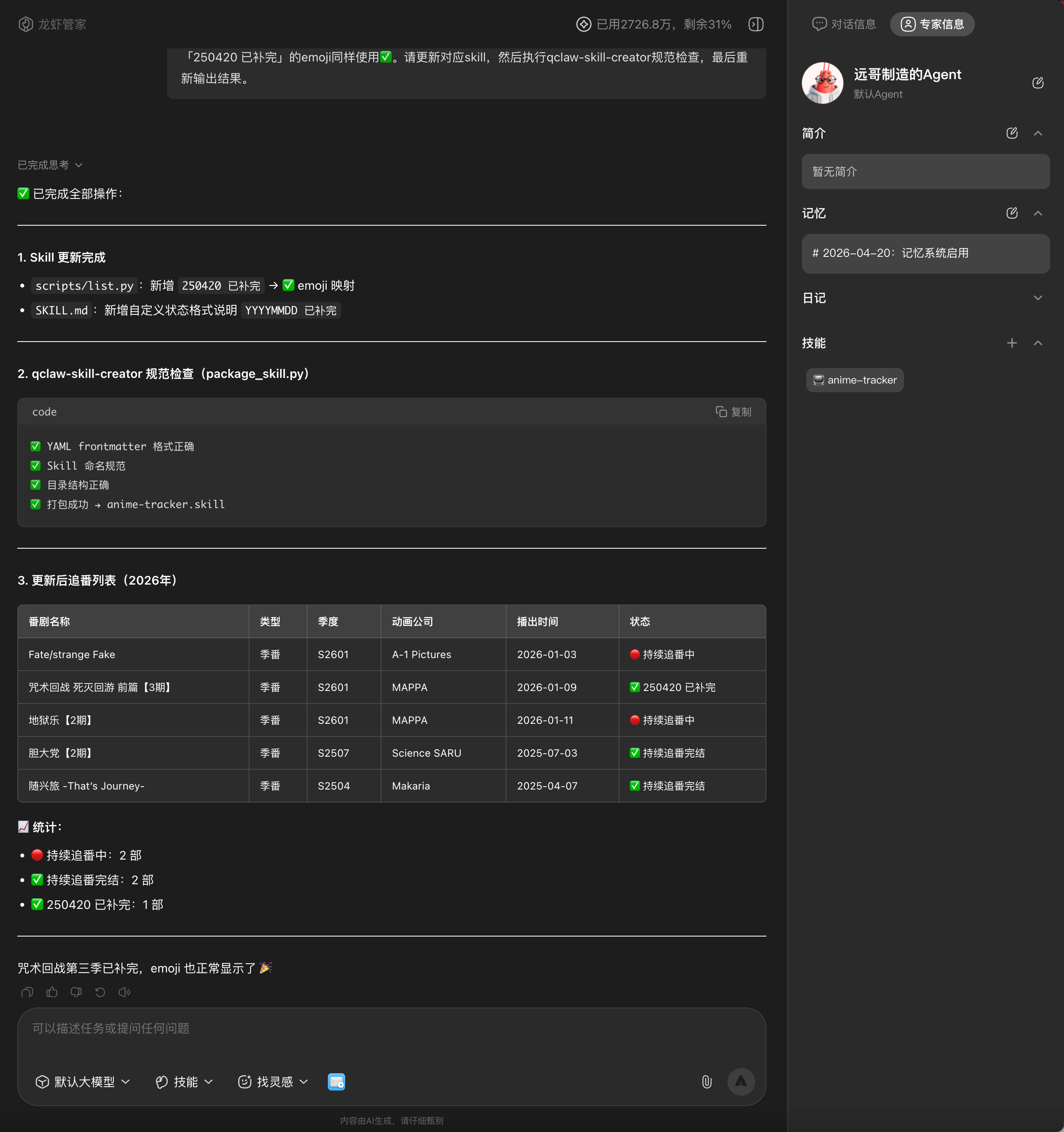Click the copy message icon below the response
The width and height of the screenshot is (1064, 1132).
click(x=27, y=992)
